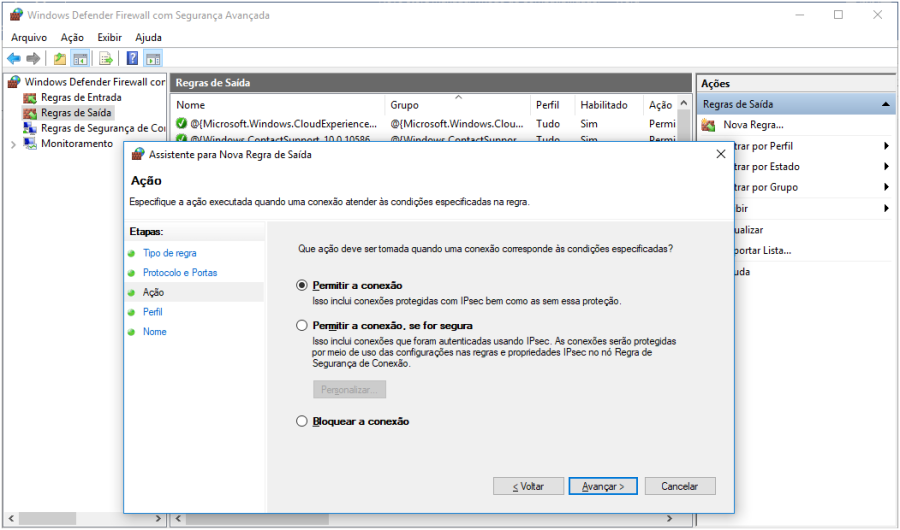Screen dimensions: 900x530
Task: Click the Export list toolbar icon
Action: point(105,59)
